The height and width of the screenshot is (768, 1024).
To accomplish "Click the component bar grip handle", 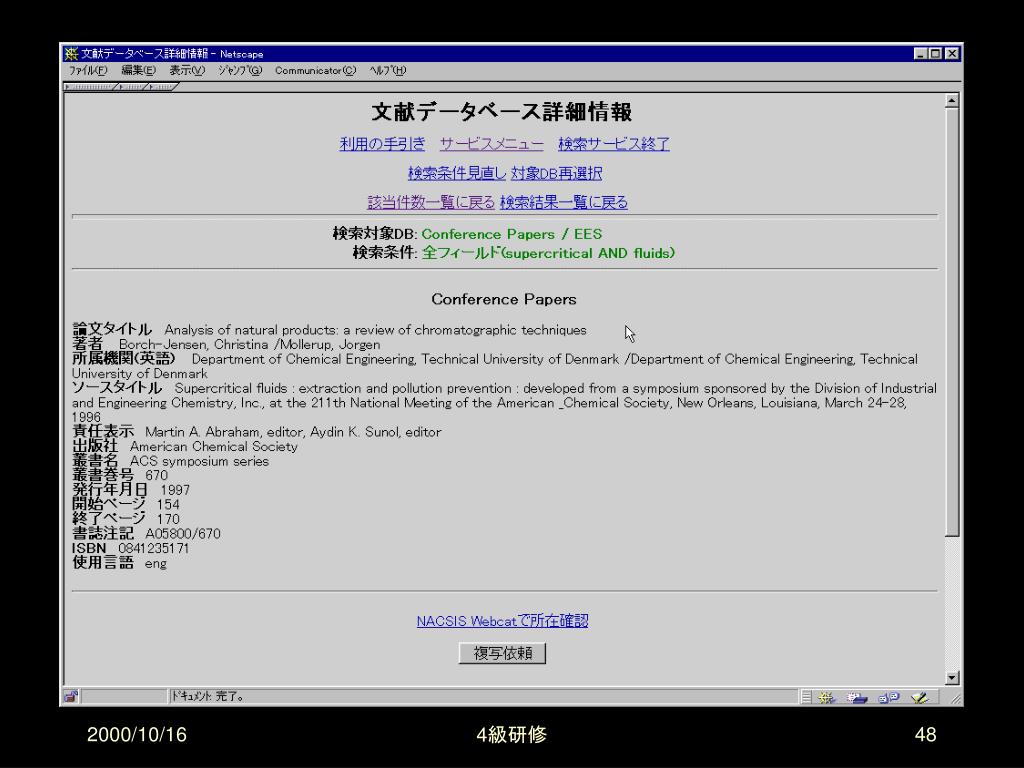I will (807, 697).
